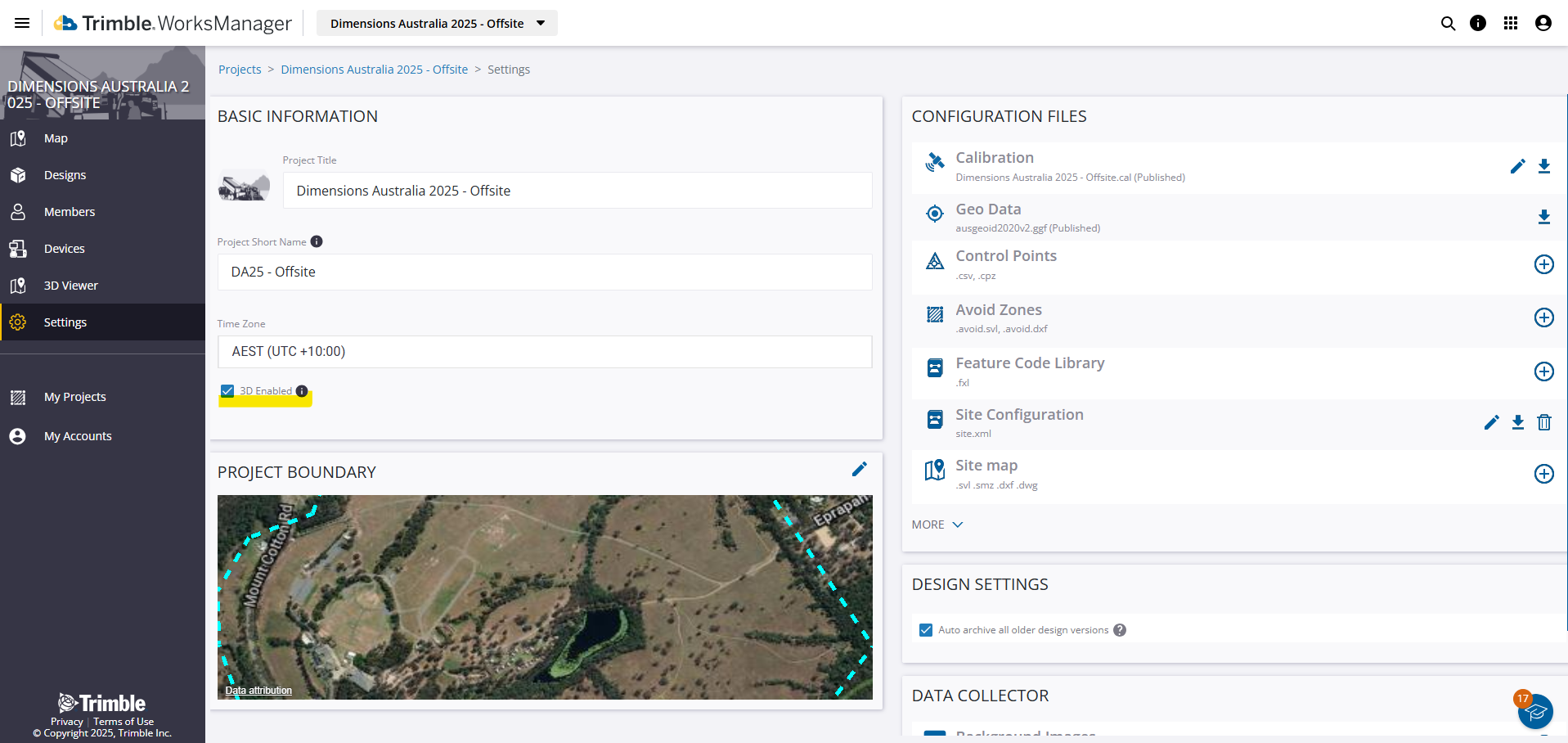Add an Avoid Zones file
1568x743 pixels.
(x=1543, y=317)
